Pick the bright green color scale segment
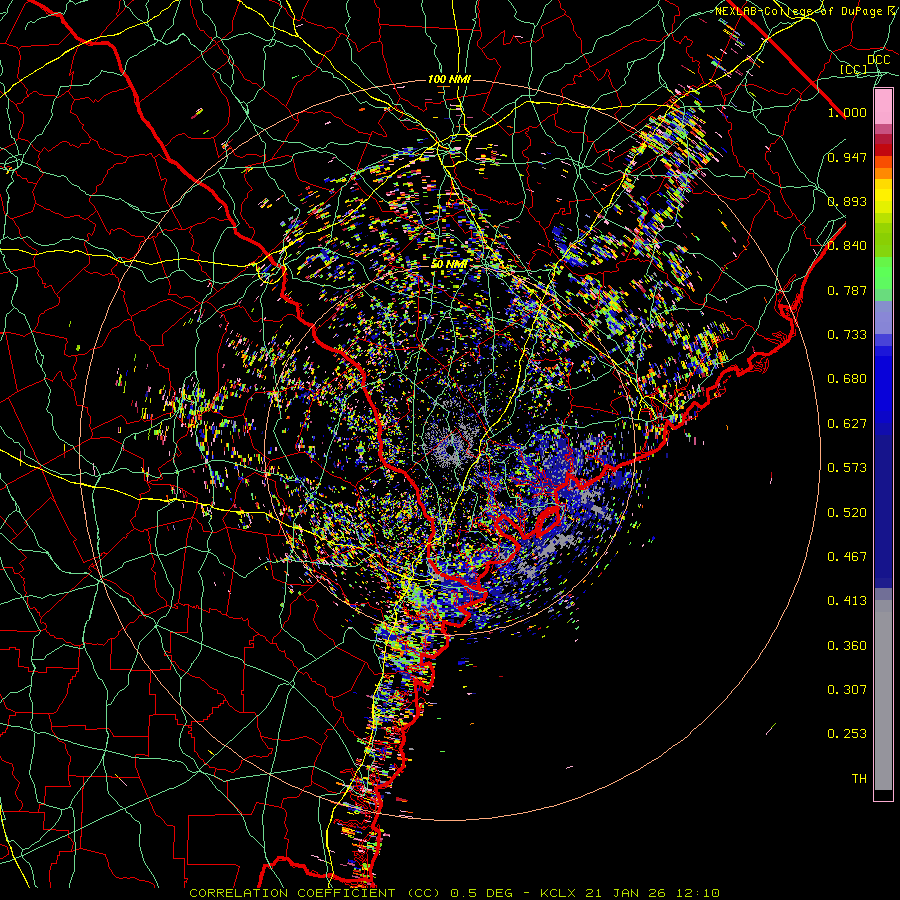This screenshot has height=900, width=900. tap(883, 273)
